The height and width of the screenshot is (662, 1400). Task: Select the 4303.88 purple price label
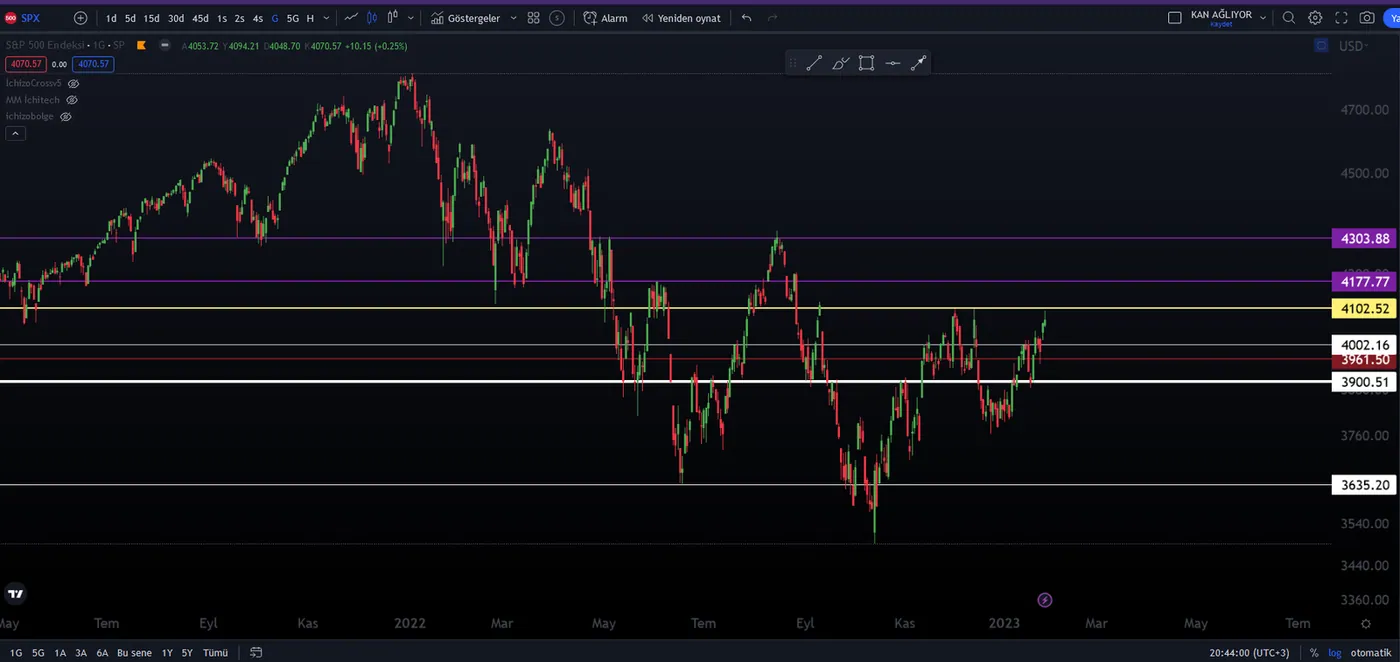click(1364, 238)
